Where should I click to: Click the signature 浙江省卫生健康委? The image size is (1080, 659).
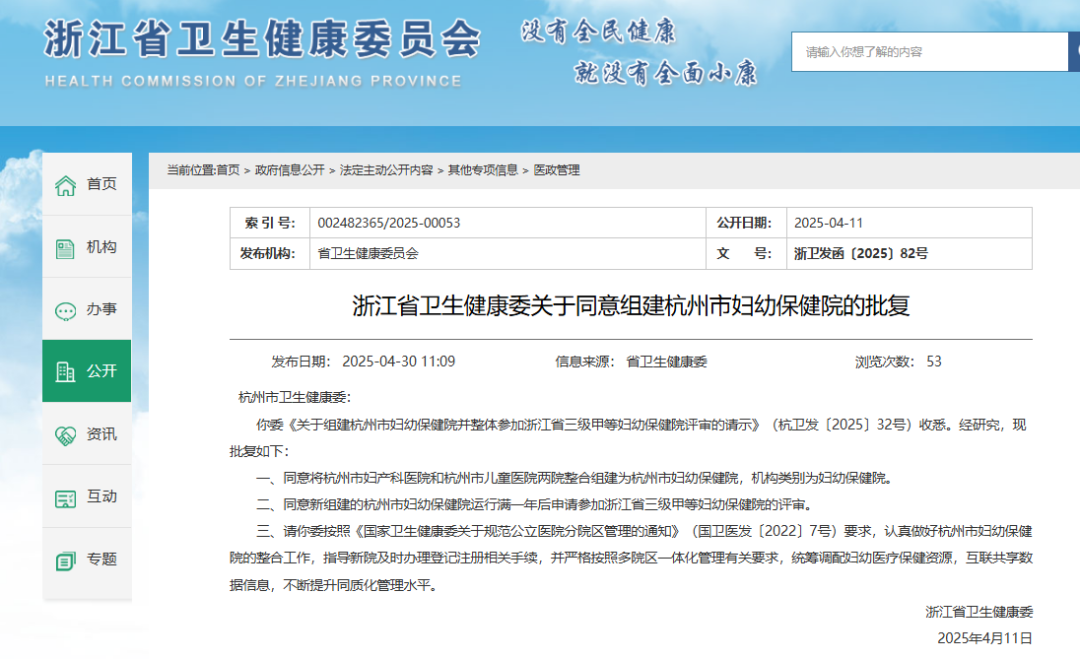[979, 612]
